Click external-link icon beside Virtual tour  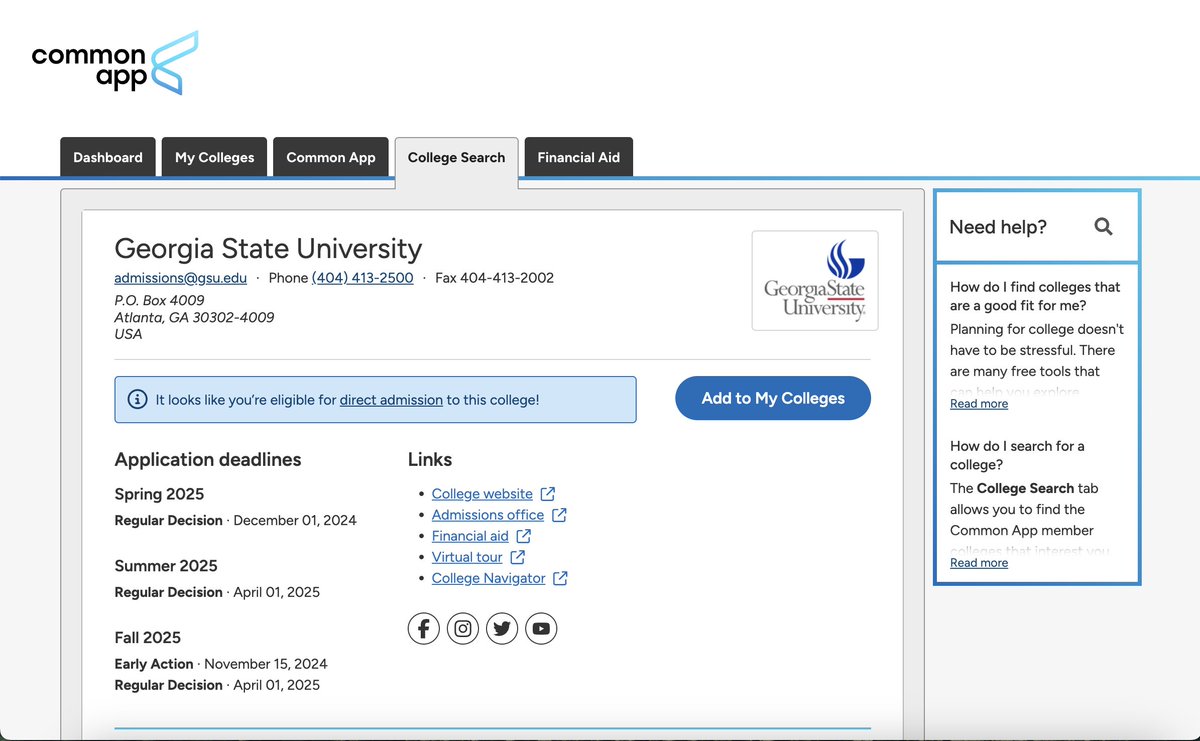tap(518, 557)
